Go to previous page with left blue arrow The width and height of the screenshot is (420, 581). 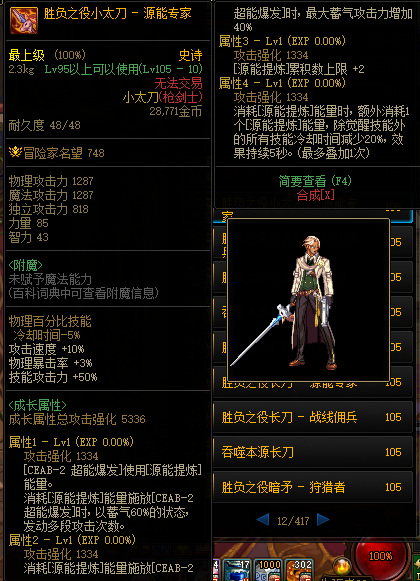[263, 520]
